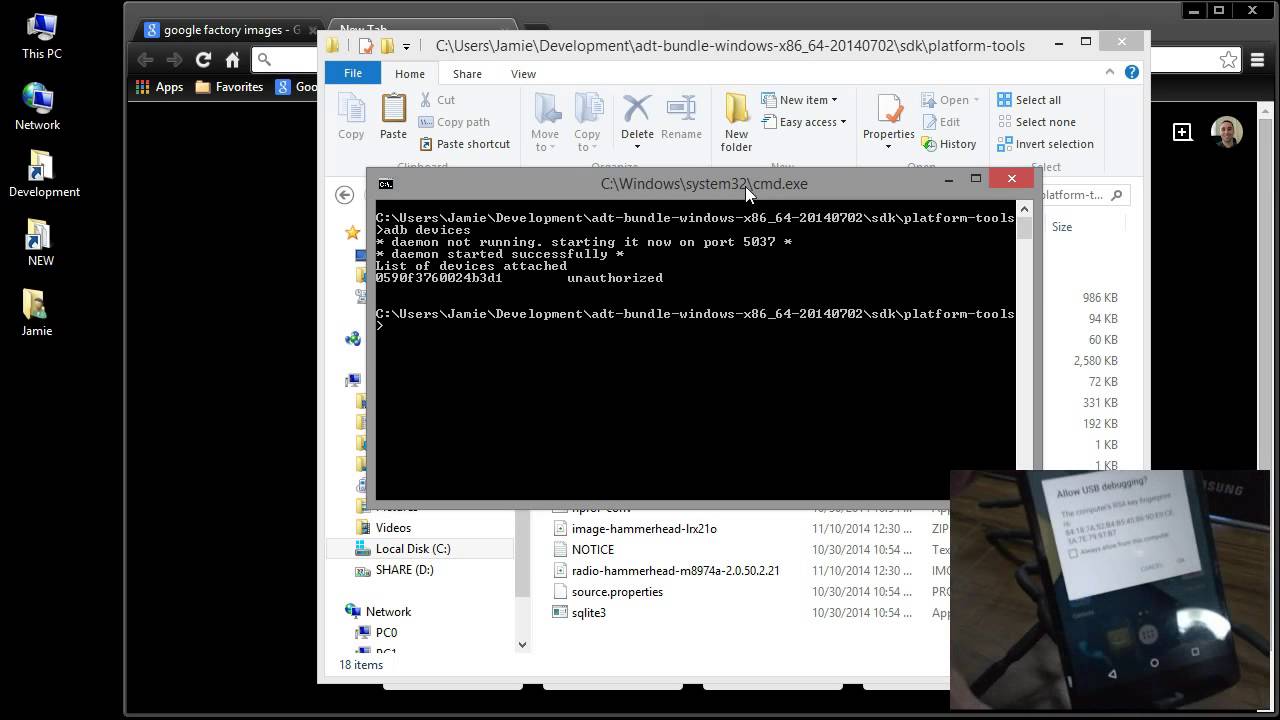
Task: Click Copy icon in Explorer ribbon
Action: tap(351, 117)
